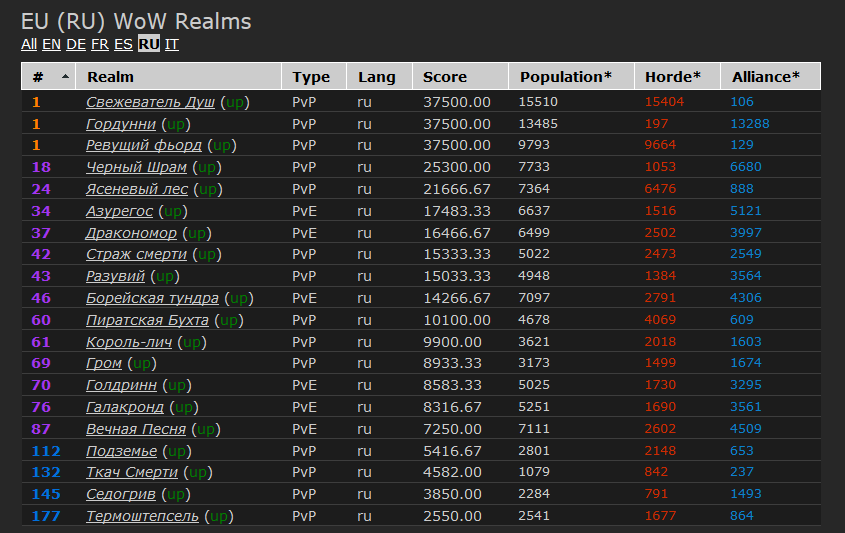
Task: Switch to the All language tab
Action: 29,44
